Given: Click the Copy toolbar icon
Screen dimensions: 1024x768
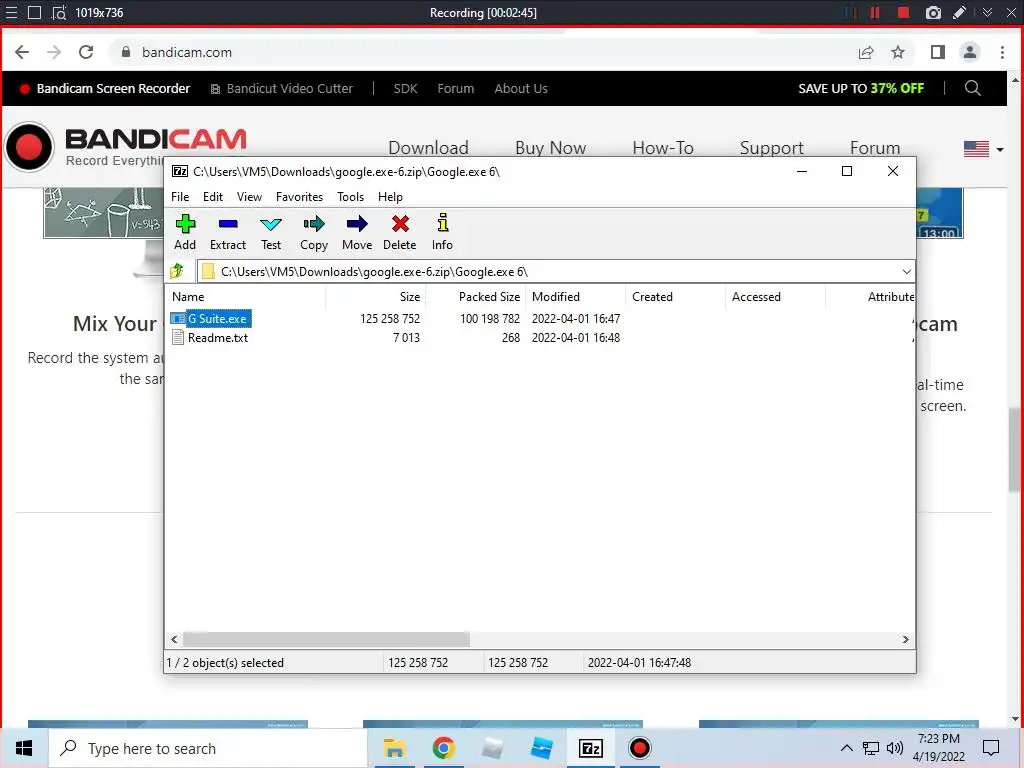Looking at the screenshot, I should click(x=313, y=232).
